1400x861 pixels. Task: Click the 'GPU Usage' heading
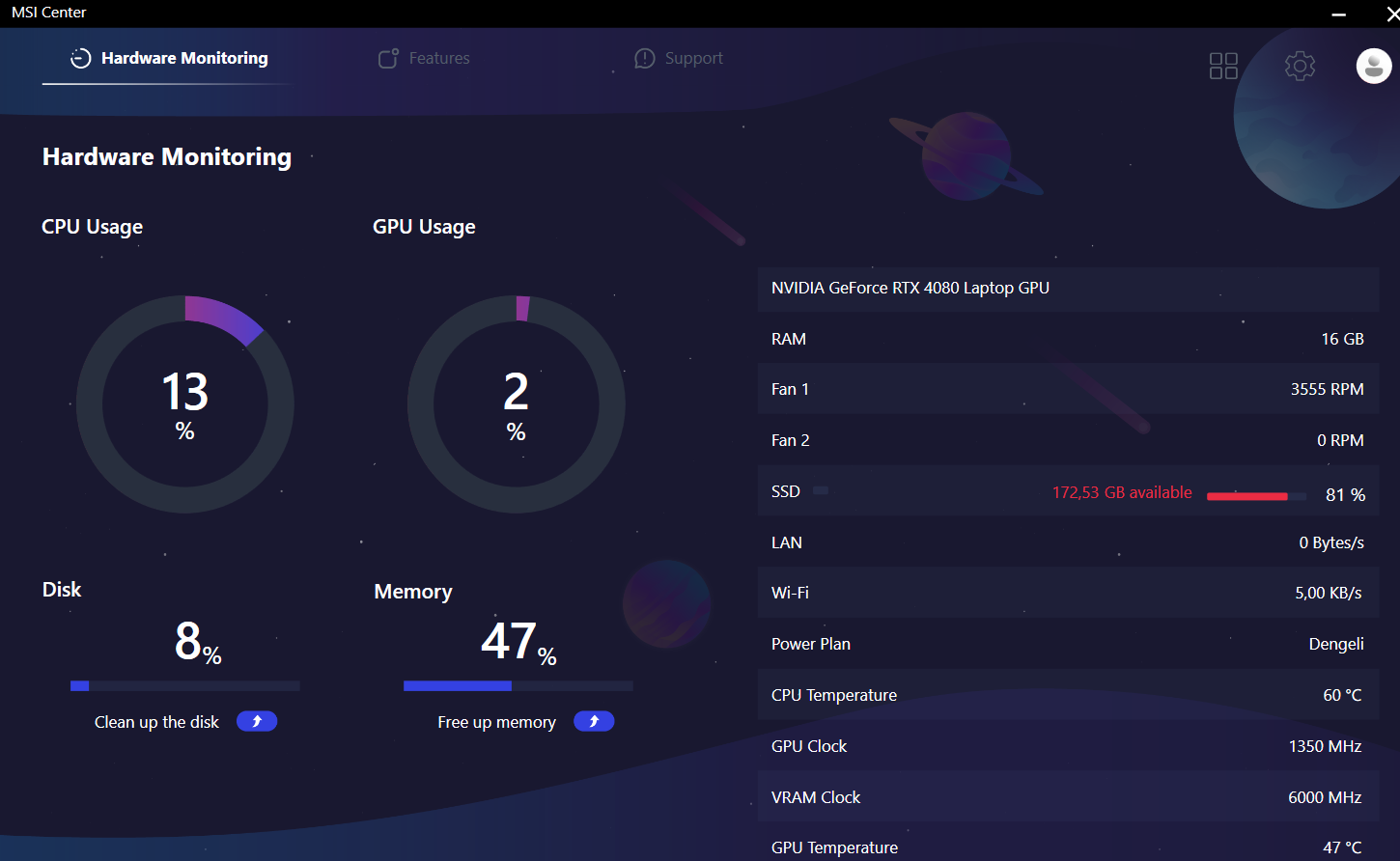tap(424, 227)
